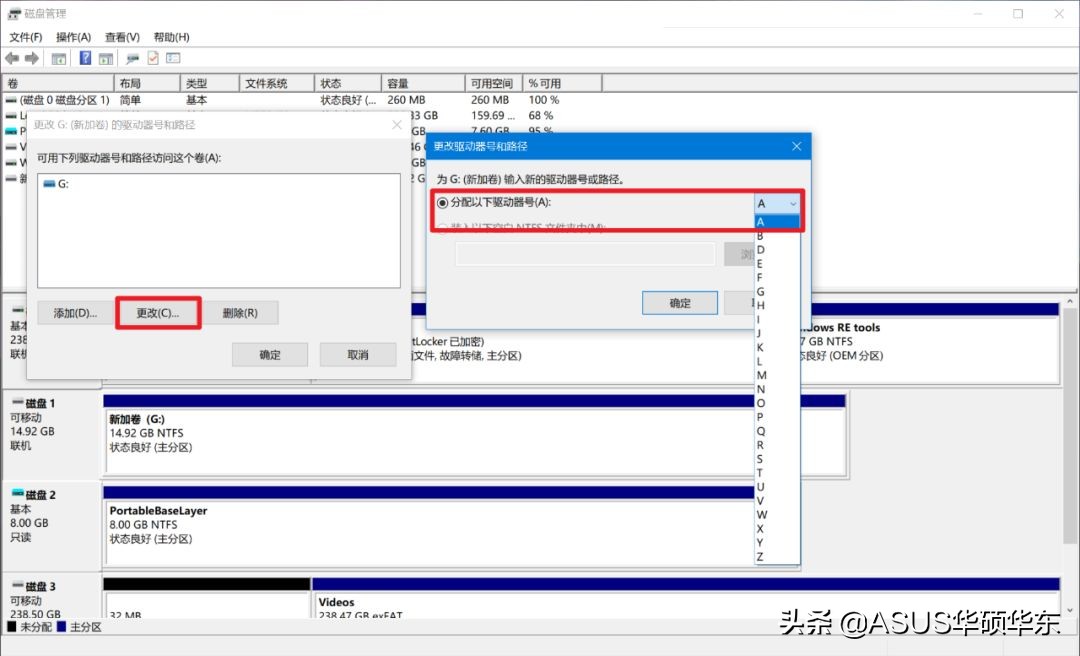Click the forward navigation arrow in the toolbar
The width and height of the screenshot is (1080, 656).
coord(30,57)
